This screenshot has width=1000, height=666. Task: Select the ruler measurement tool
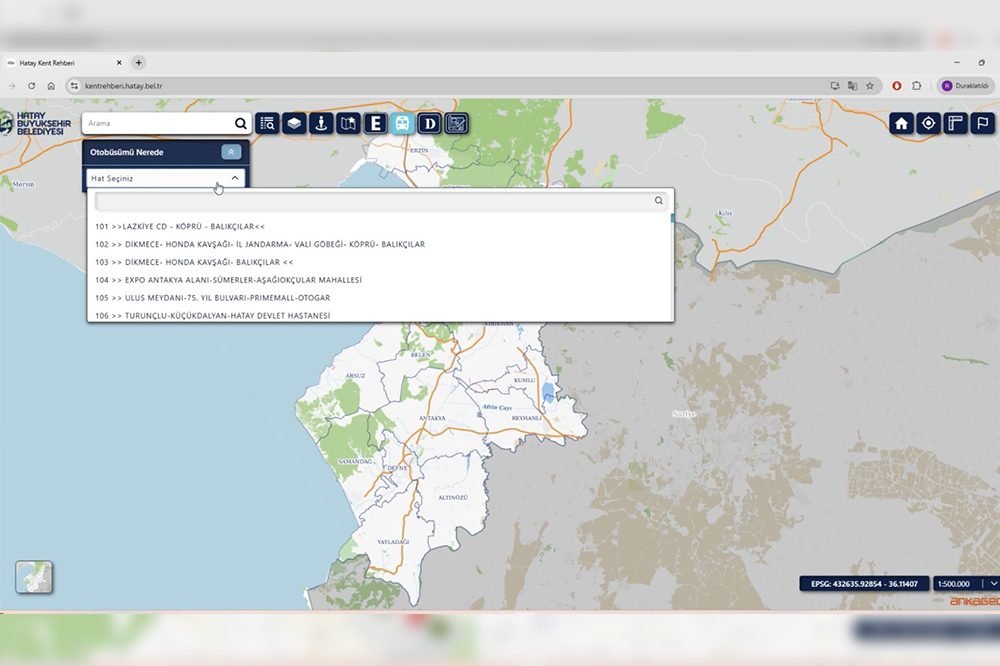click(955, 123)
